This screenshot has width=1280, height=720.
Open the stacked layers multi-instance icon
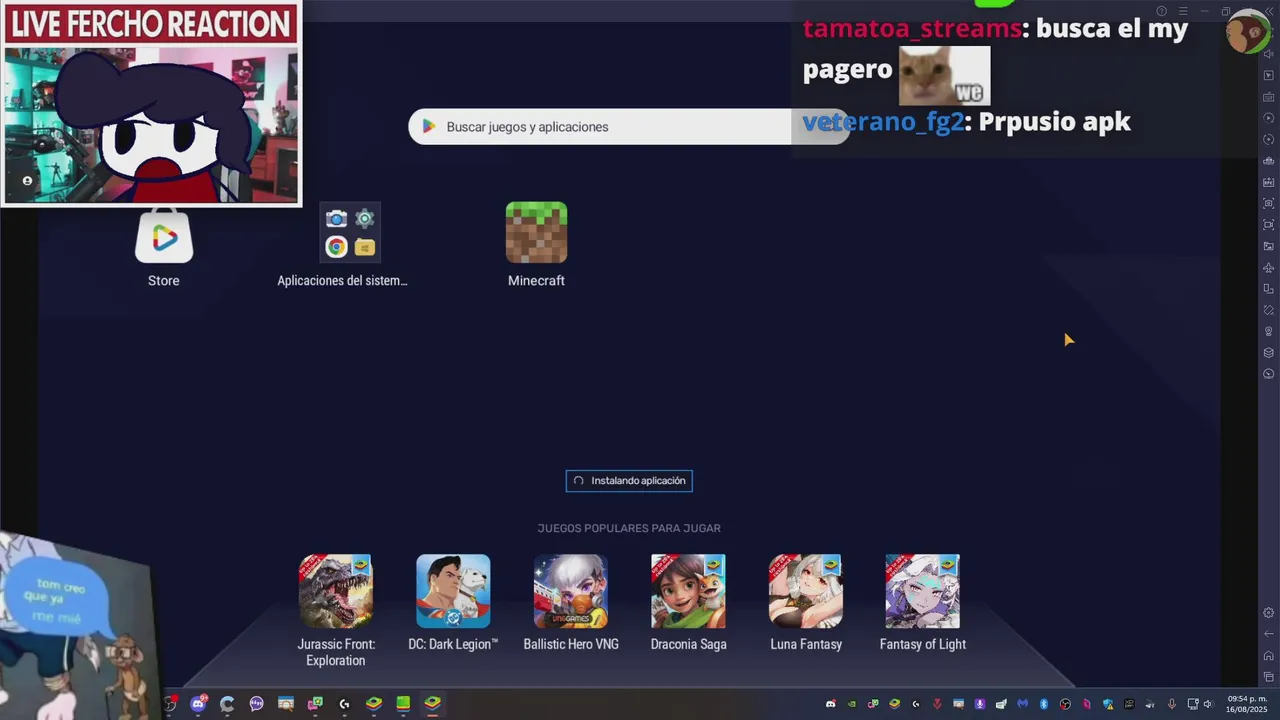point(1269,352)
